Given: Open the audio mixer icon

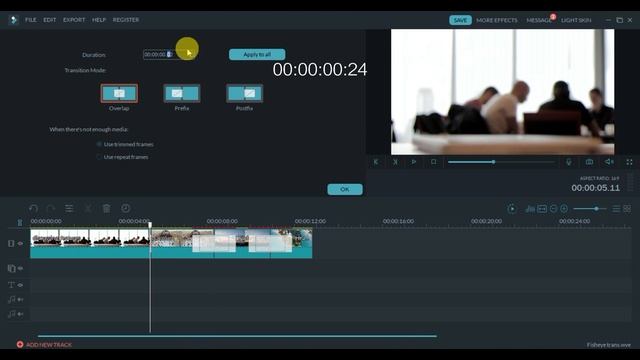Looking at the screenshot, I should click(x=530, y=209).
